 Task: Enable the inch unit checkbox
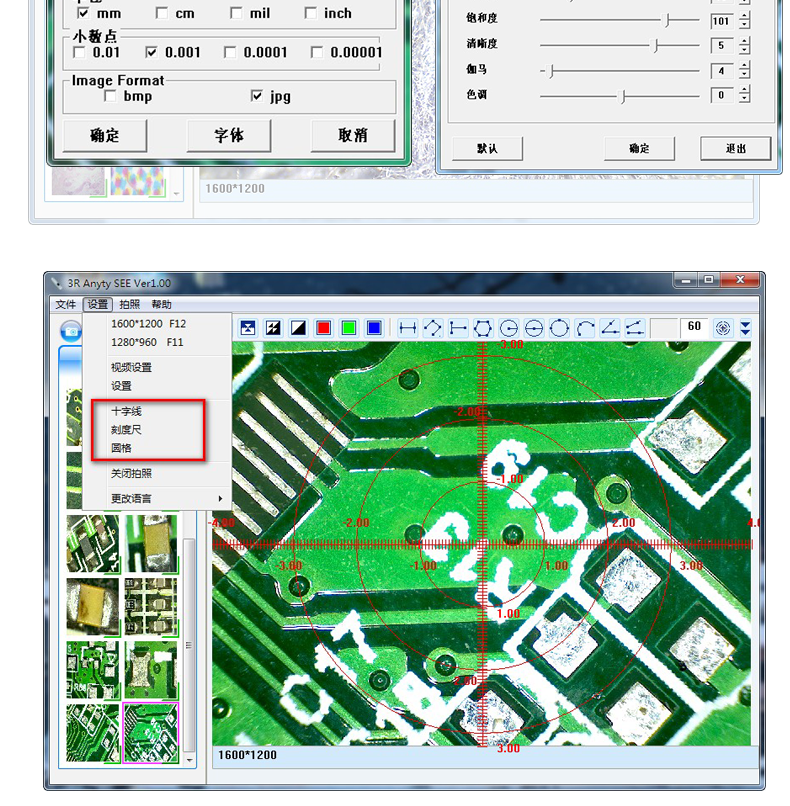pyautogui.click(x=310, y=13)
